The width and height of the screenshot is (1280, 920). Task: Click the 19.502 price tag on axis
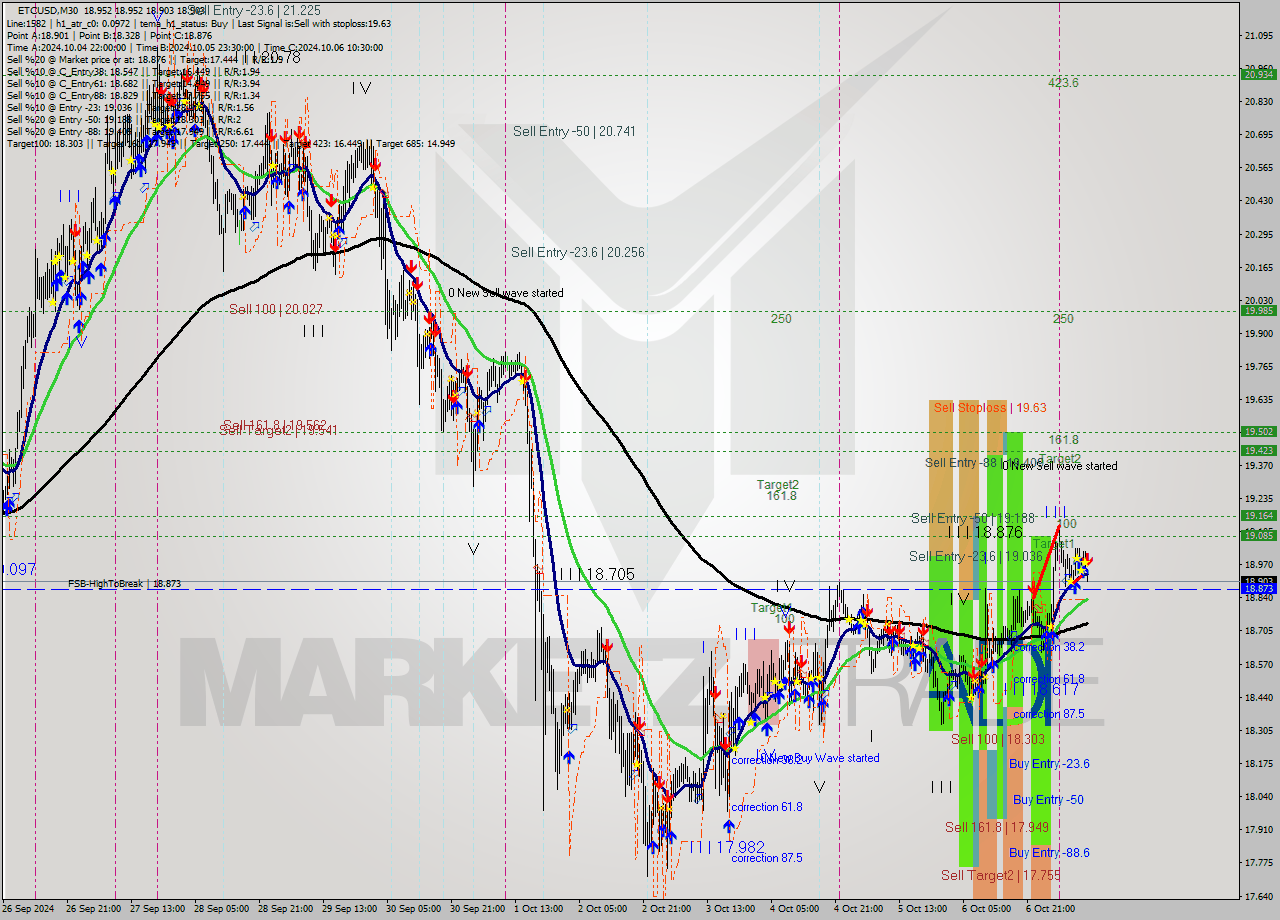[1258, 431]
